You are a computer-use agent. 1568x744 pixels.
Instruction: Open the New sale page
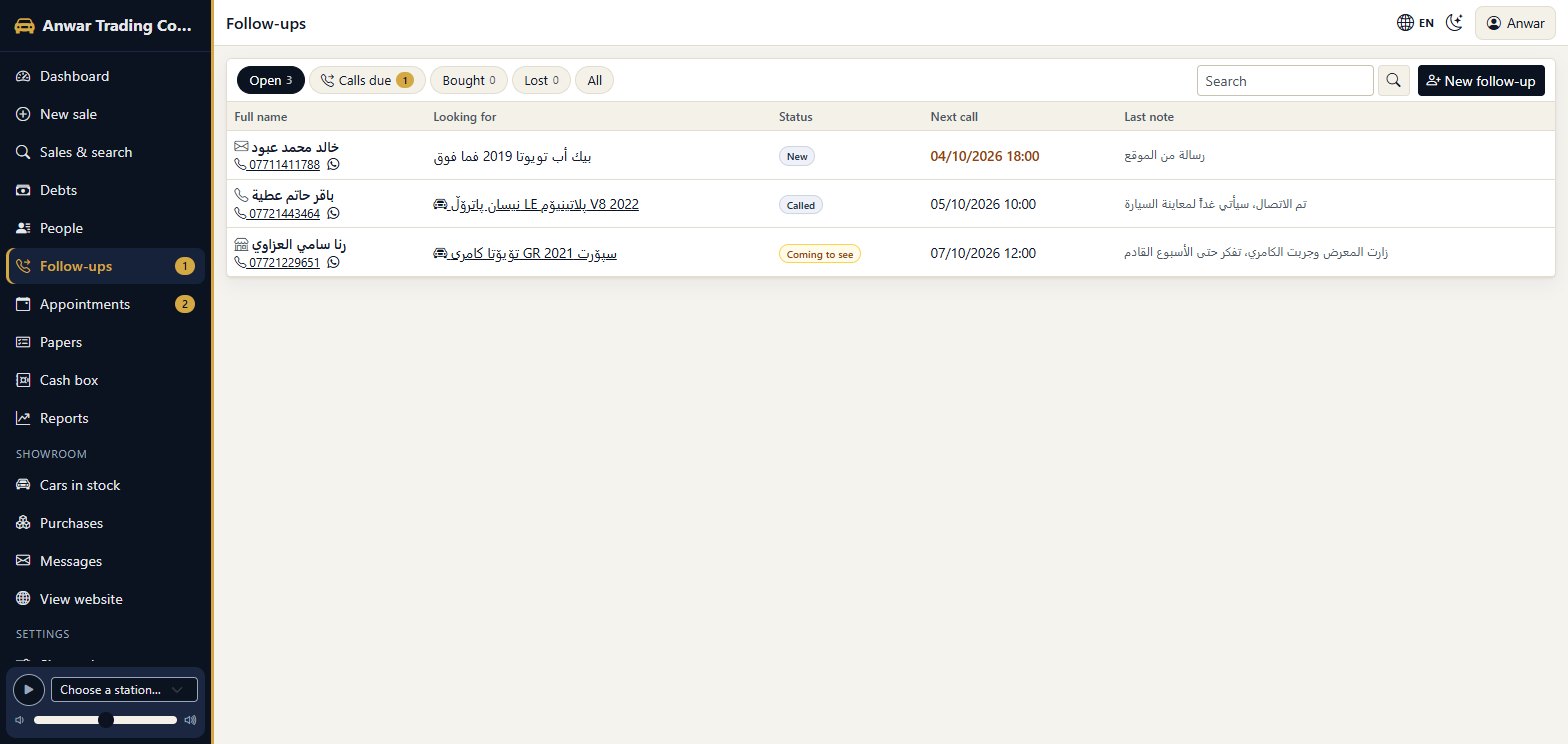(106, 114)
